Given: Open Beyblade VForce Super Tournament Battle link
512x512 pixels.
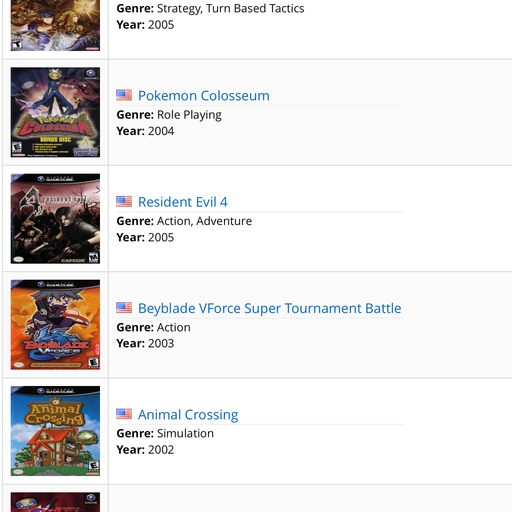Looking at the screenshot, I should [x=270, y=308].
